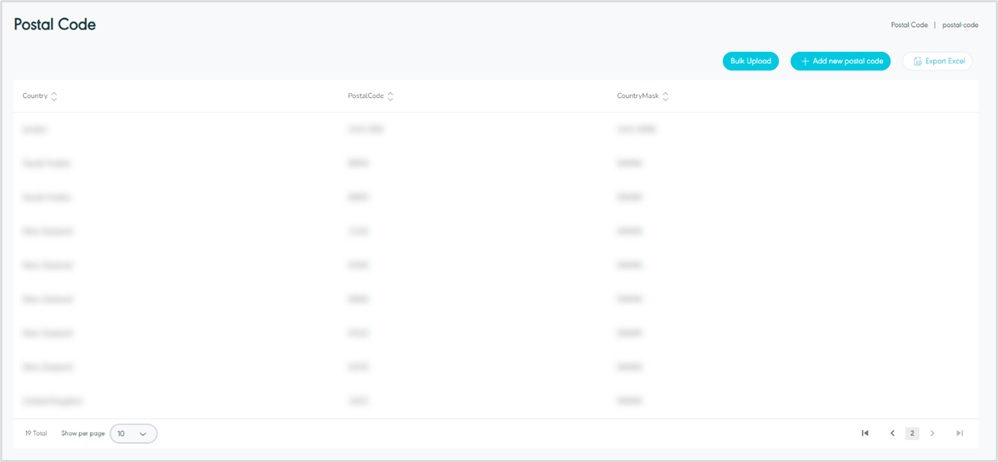Jump to the first page of results
The image size is (998, 462).
click(865, 433)
